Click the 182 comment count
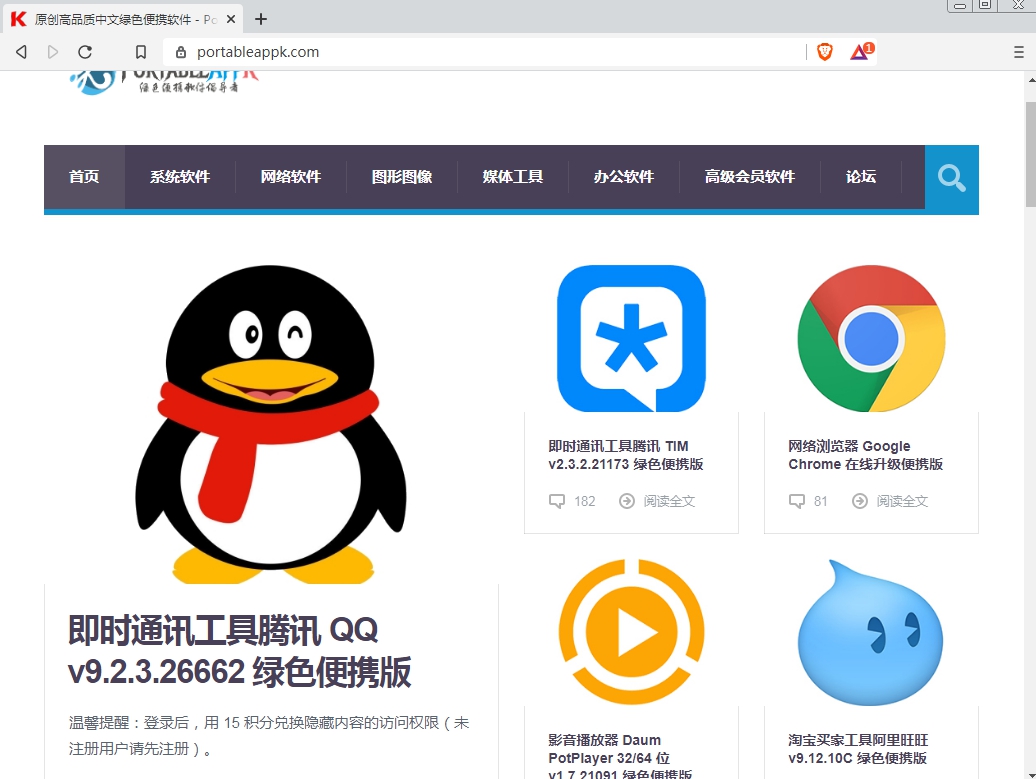Viewport: 1036px width, 779px height. 585,501
